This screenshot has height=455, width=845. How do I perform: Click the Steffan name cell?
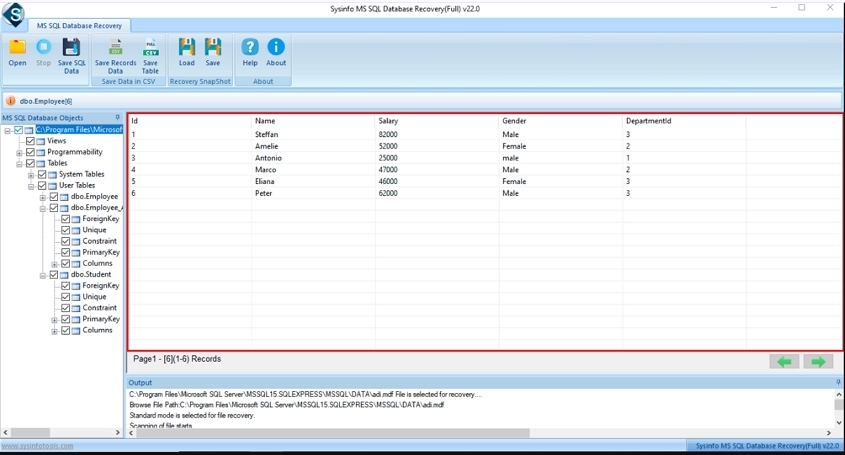(x=267, y=134)
